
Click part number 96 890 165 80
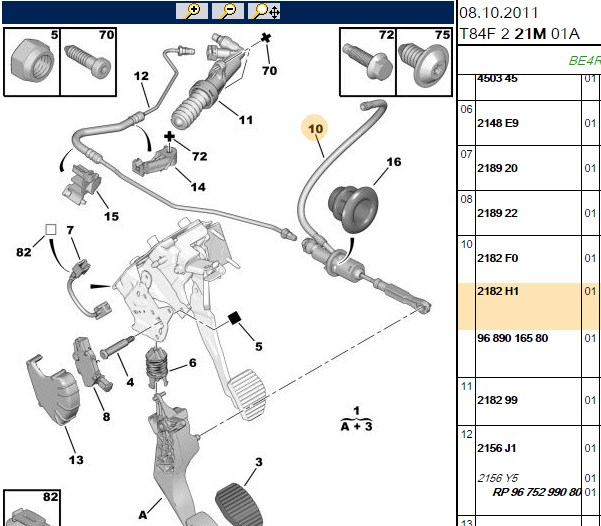(x=512, y=338)
